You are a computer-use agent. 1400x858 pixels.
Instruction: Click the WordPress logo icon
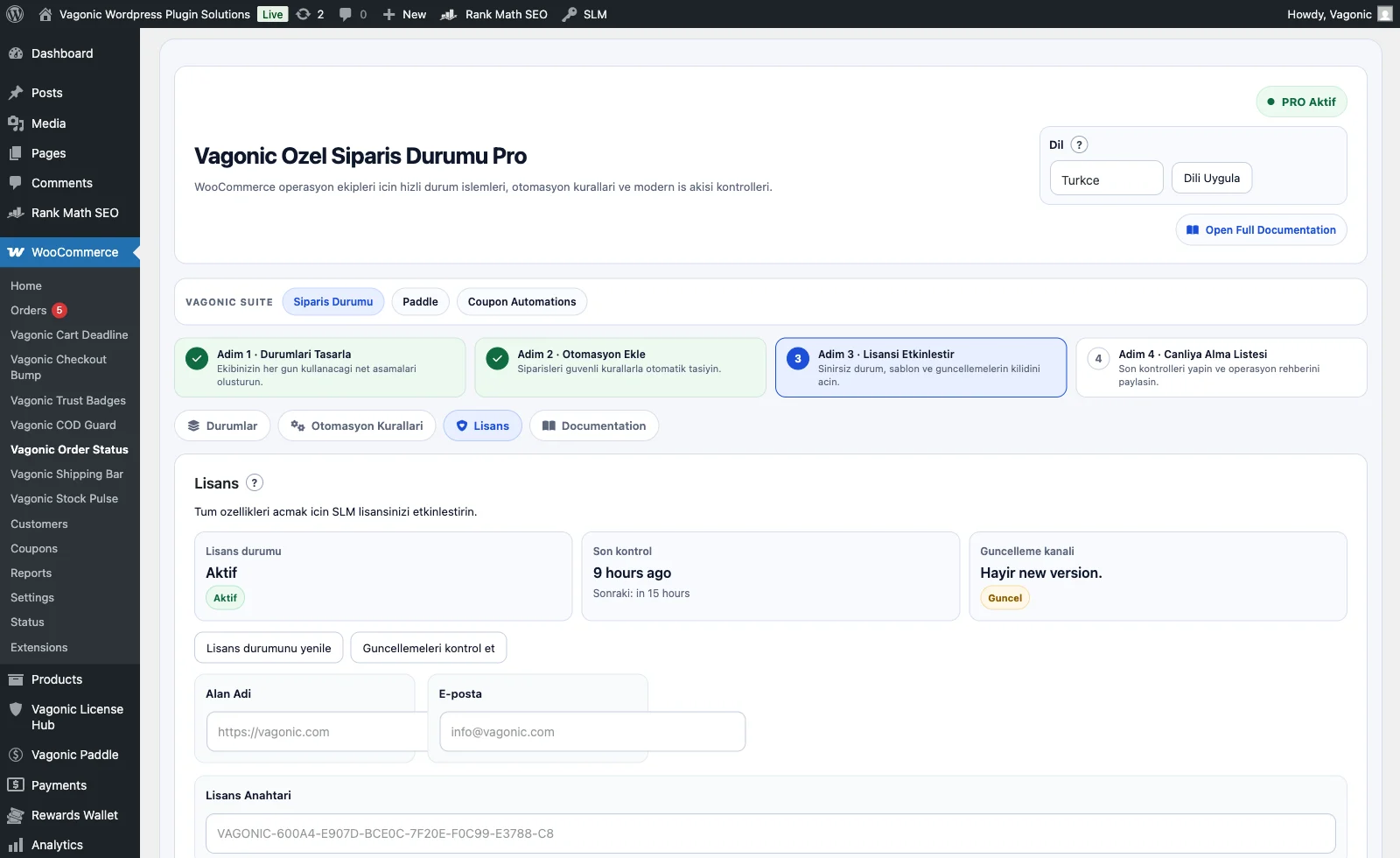tap(15, 14)
